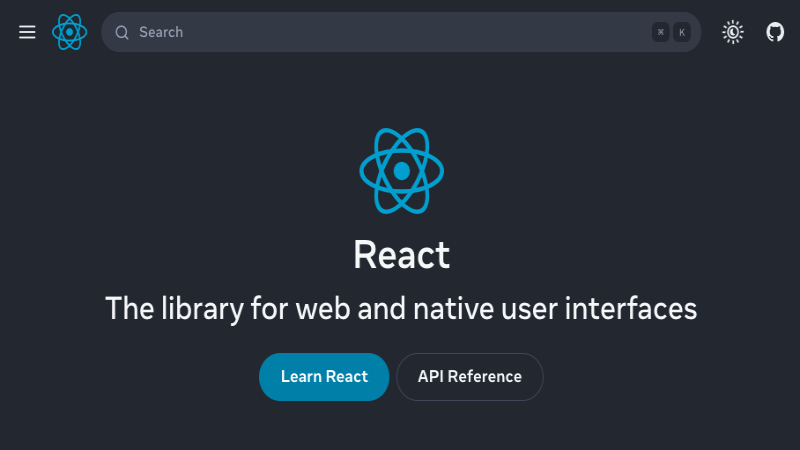Click the K shortcut key badge
The height and width of the screenshot is (450, 800).
(x=682, y=32)
